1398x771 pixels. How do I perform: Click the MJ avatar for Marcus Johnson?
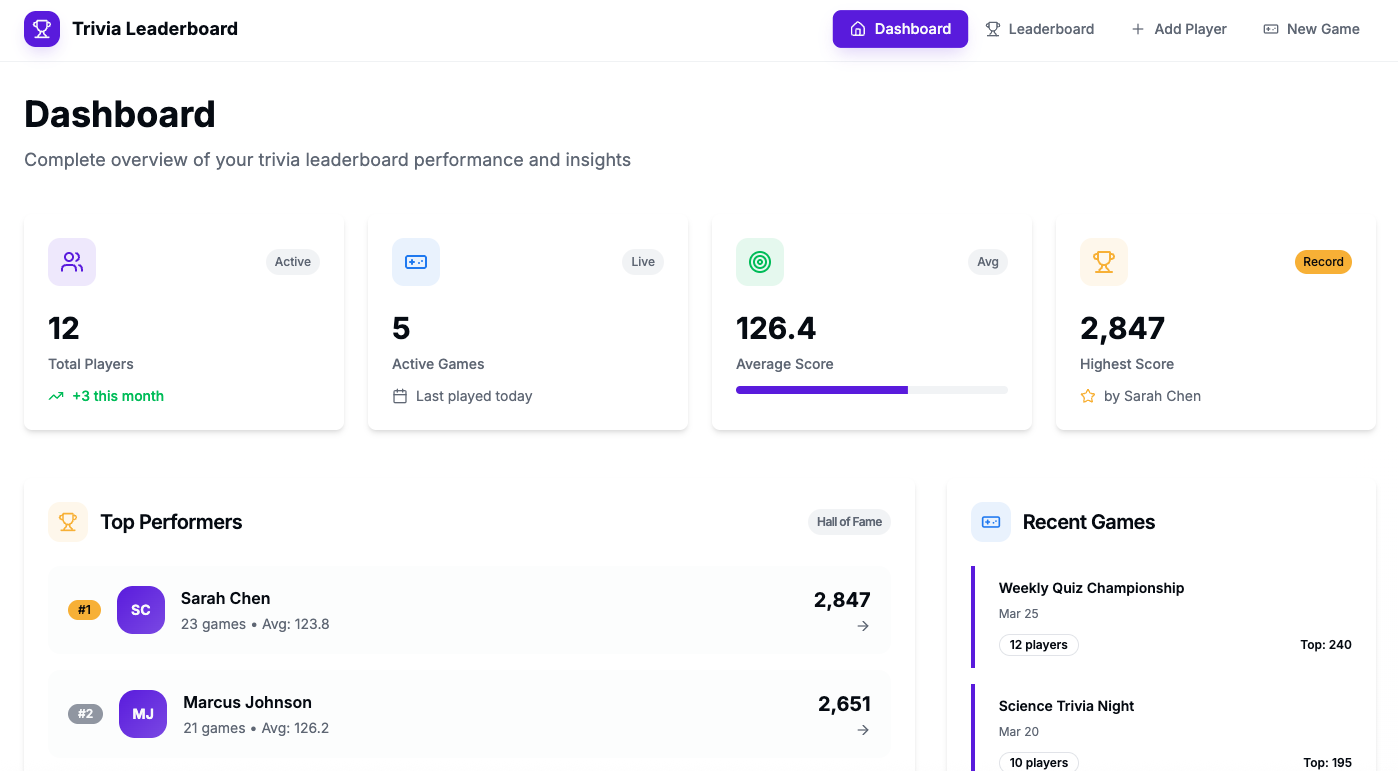[143, 714]
